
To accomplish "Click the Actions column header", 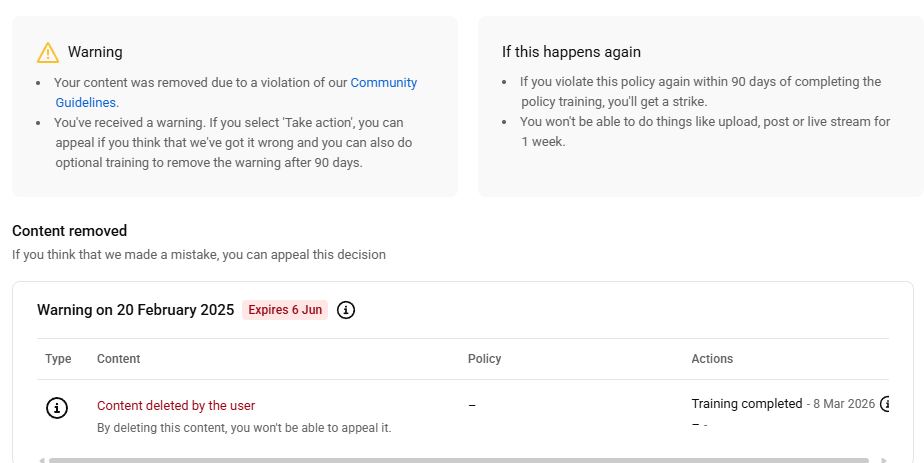I will [x=712, y=359].
